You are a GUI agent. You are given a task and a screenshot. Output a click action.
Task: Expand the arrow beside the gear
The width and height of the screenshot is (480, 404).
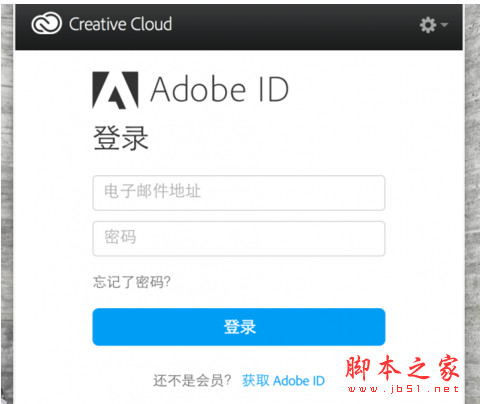tap(444, 24)
